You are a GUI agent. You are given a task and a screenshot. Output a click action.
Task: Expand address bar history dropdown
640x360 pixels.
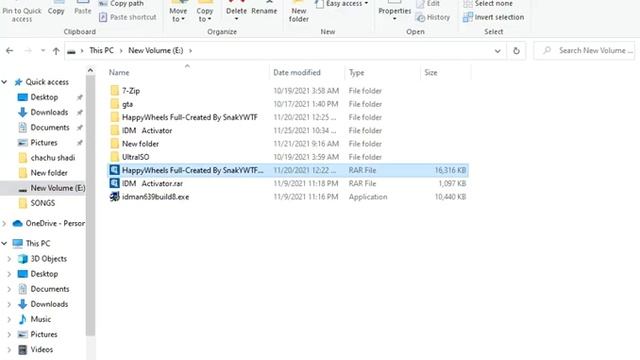[498, 51]
